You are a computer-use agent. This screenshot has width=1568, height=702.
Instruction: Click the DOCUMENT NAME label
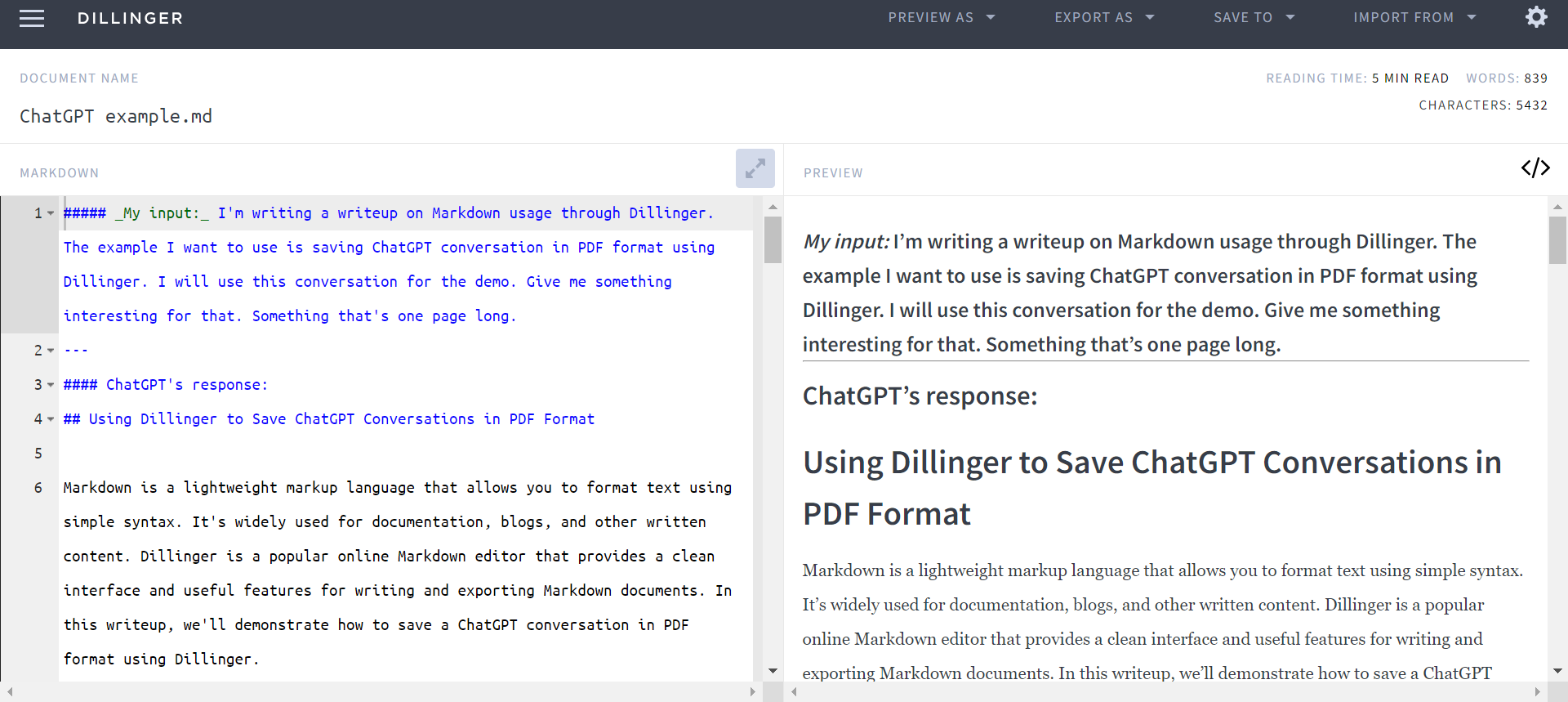coord(79,78)
